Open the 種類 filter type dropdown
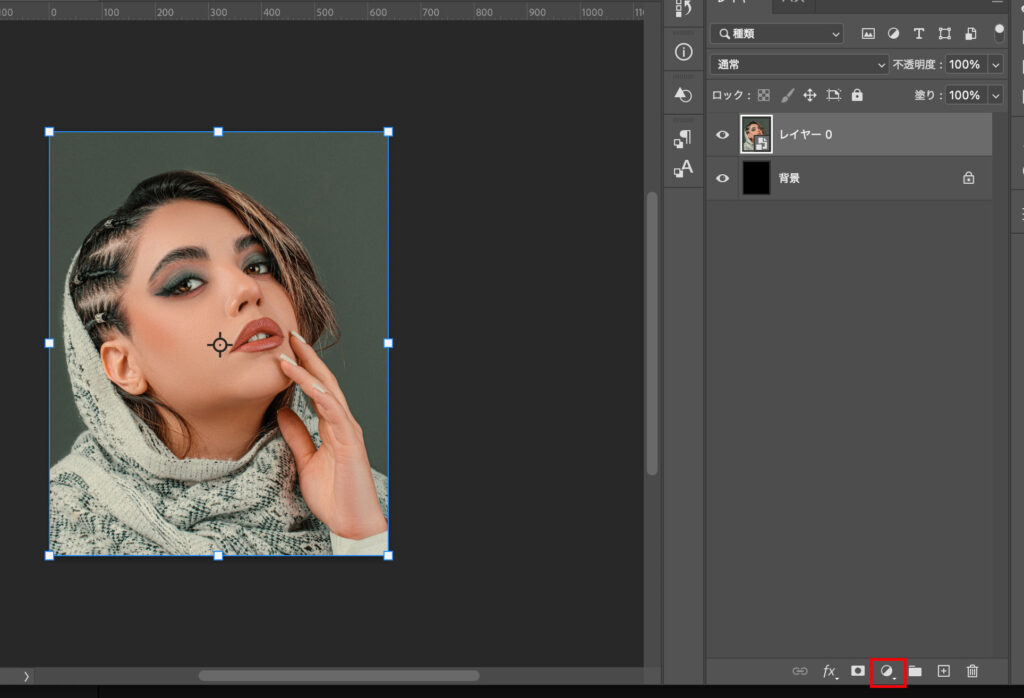Viewport: 1024px width, 698px height. 777,33
